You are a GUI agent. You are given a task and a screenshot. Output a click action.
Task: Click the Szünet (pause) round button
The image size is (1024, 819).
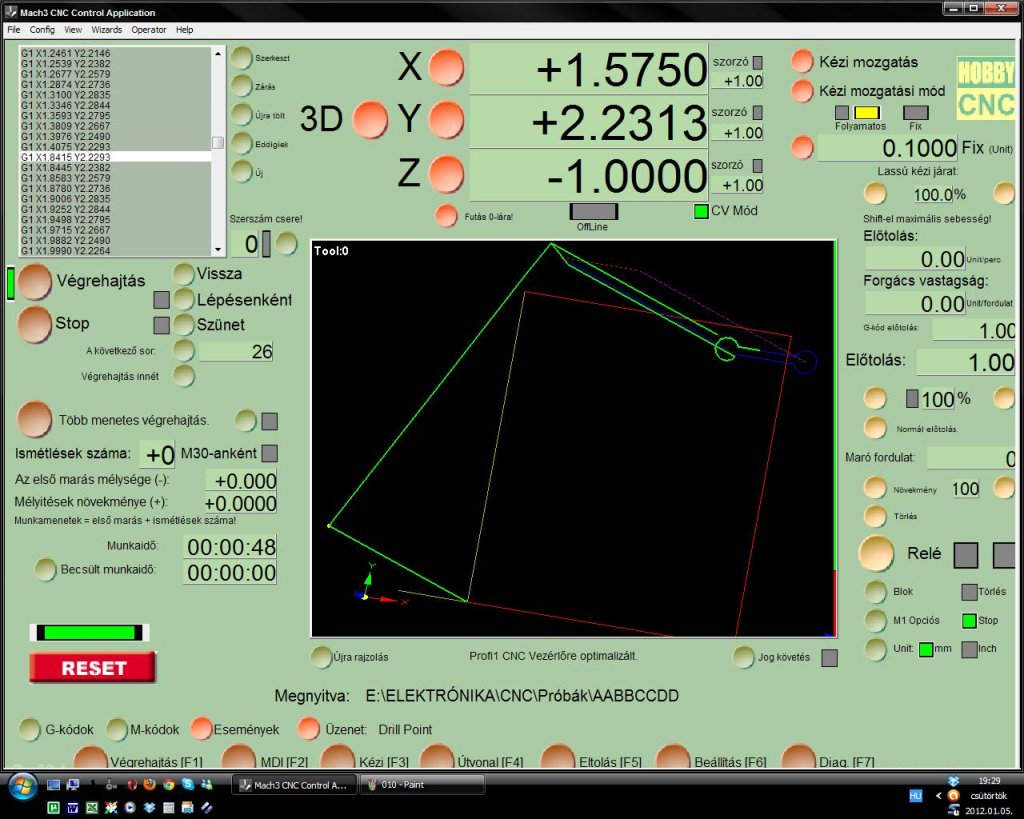coord(184,324)
